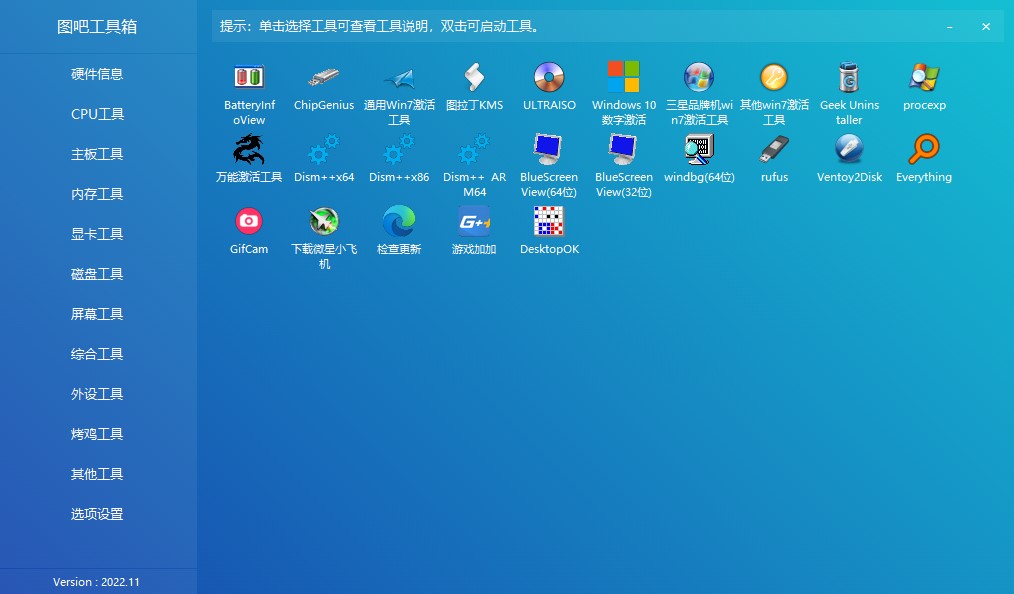This screenshot has height=594, width=1014.
Task: Click the Everything search icon
Action: tap(924, 150)
